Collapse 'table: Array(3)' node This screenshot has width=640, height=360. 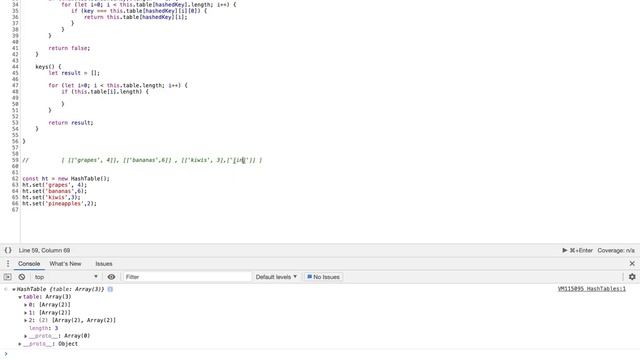pos(20,297)
